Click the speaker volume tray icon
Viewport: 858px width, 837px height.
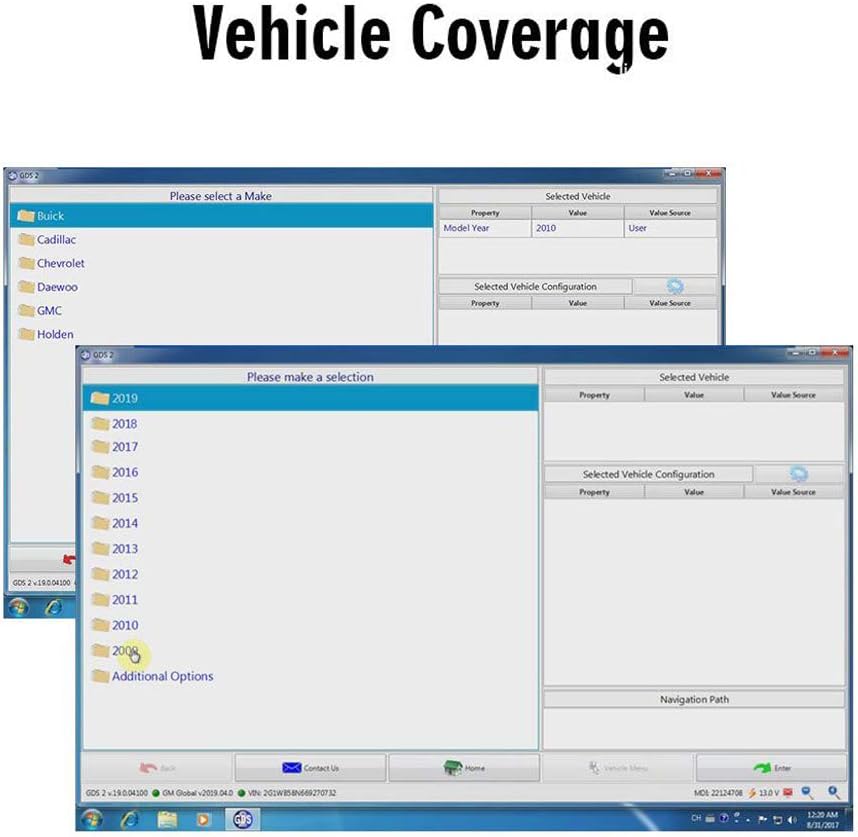click(792, 819)
